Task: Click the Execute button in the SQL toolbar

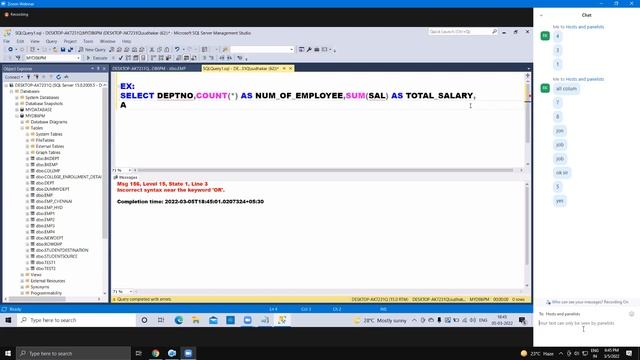Action: tap(97, 58)
